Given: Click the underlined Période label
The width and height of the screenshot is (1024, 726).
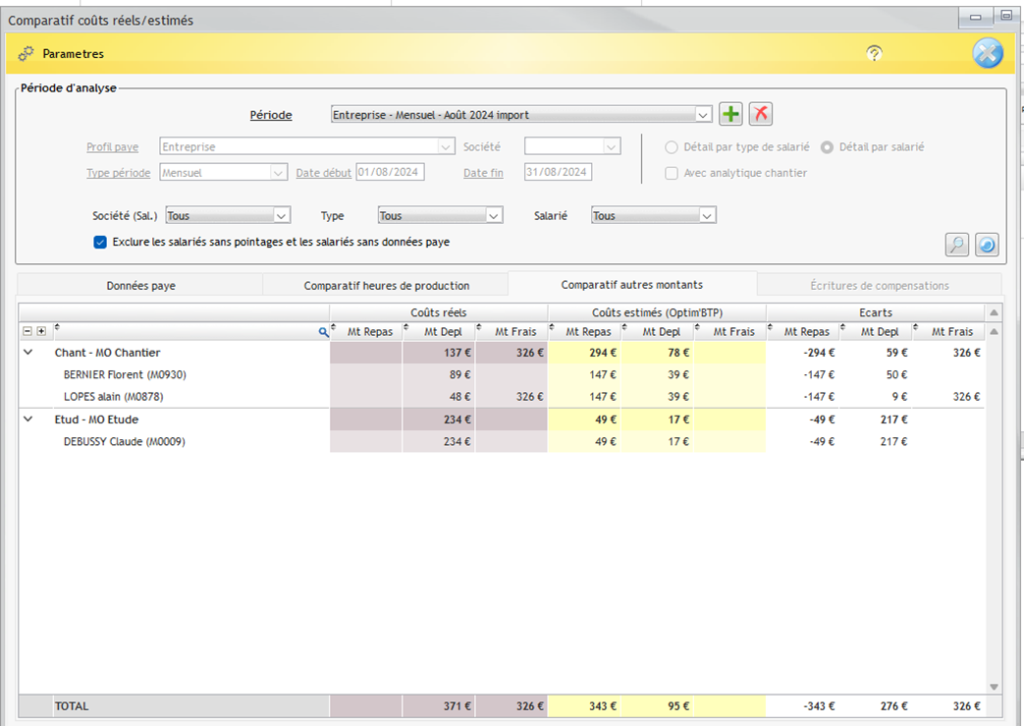Looking at the screenshot, I should pos(270,114).
